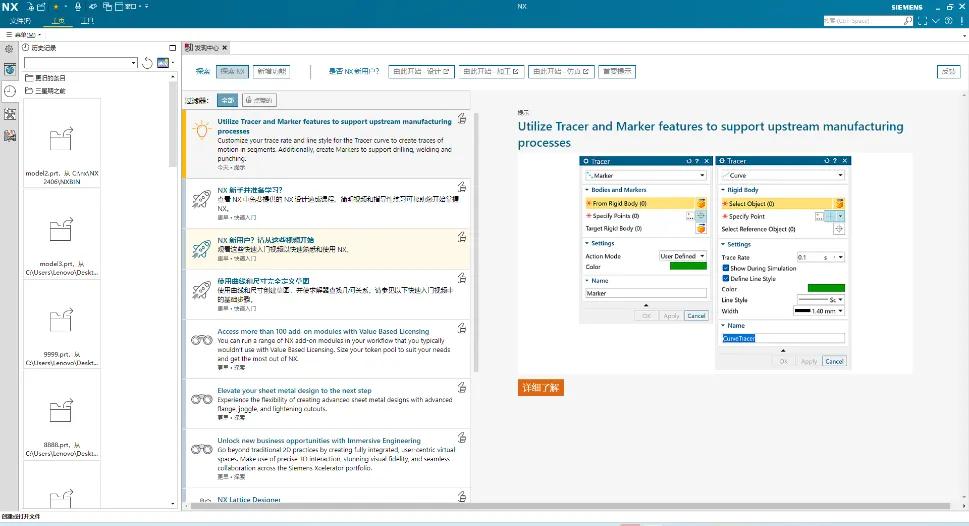969x526 pixels.
Task: Click the magnifier icon in command search box
Action: [x=908, y=21]
